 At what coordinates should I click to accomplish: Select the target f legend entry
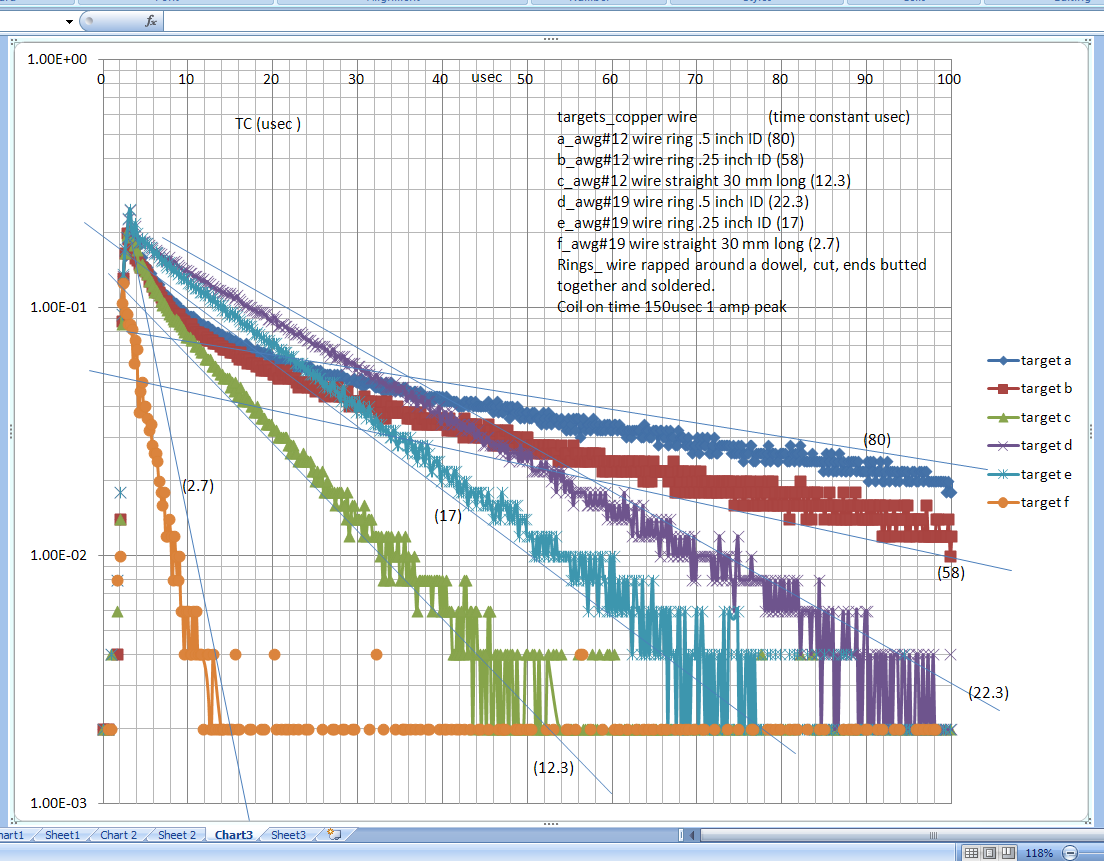(x=1029, y=503)
